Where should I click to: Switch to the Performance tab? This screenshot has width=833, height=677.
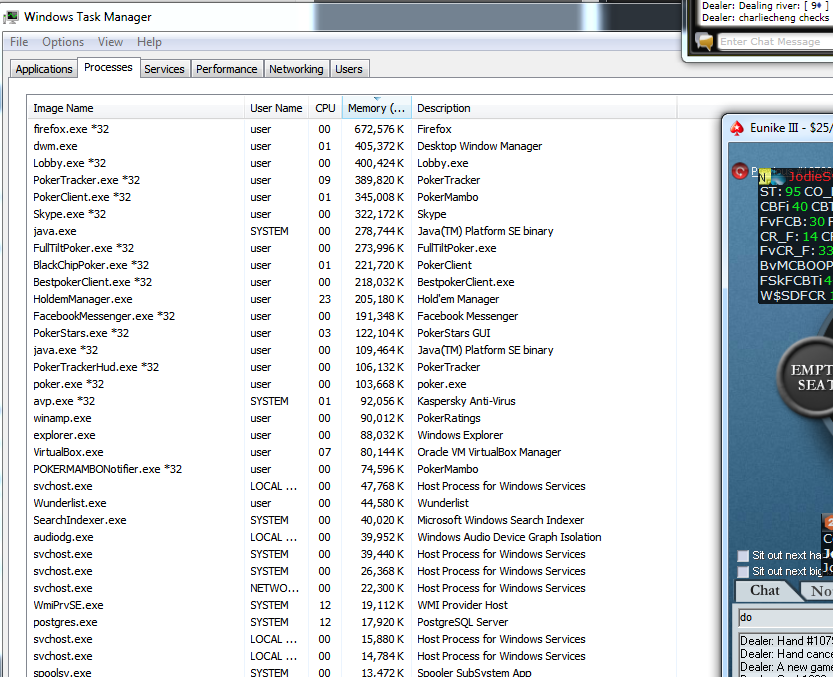point(227,69)
